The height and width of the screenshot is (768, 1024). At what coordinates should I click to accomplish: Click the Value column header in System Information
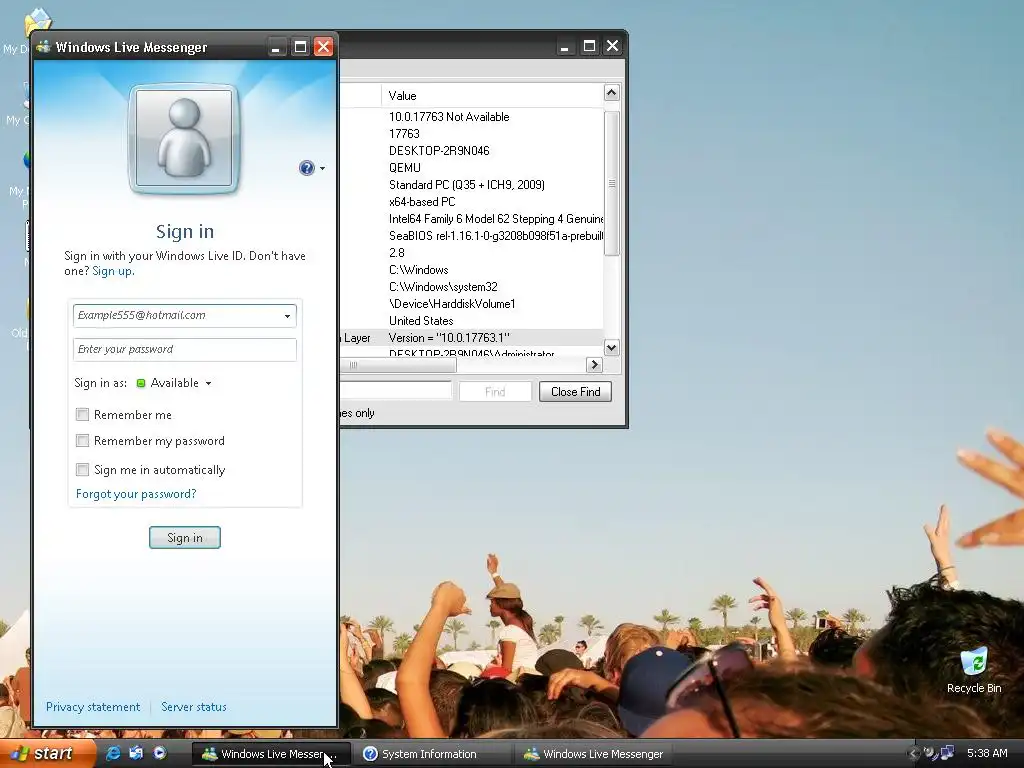[x=492, y=95]
